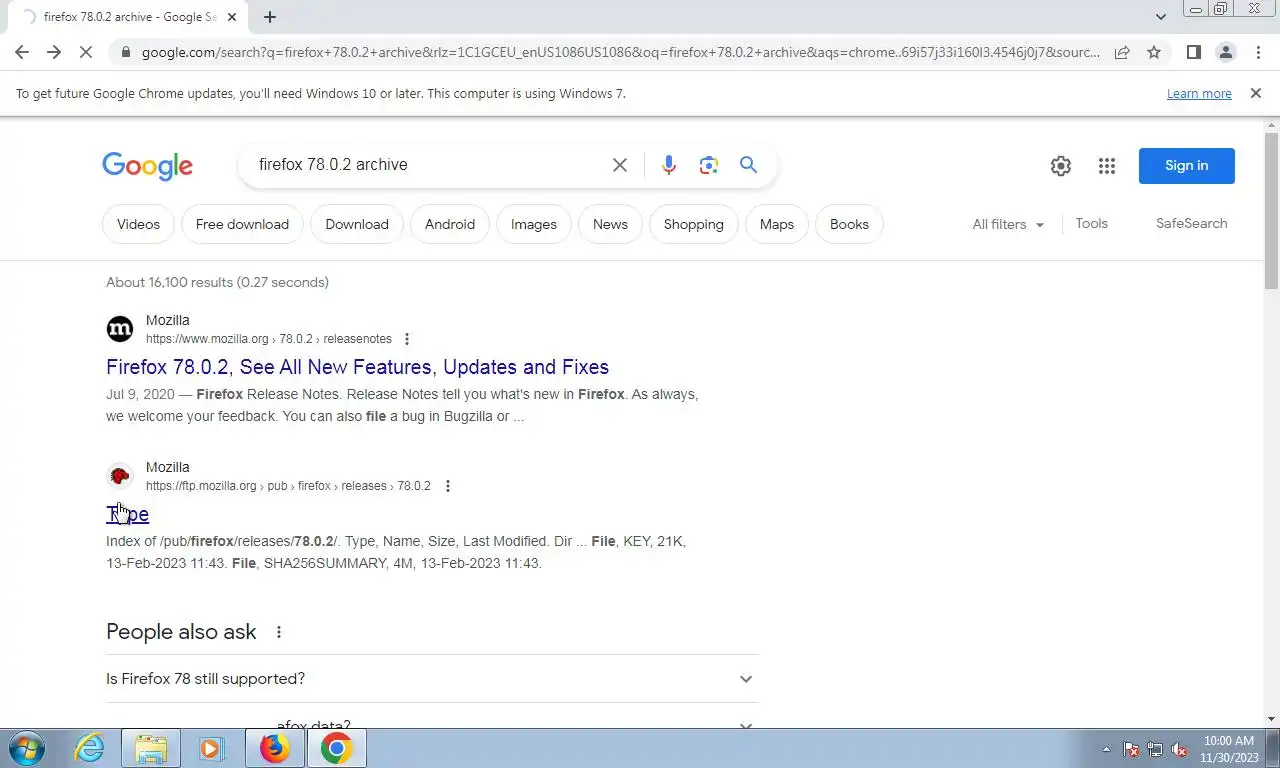Bookmark this page with the star icon
Screen dimensions: 1280x768
[1154, 52]
